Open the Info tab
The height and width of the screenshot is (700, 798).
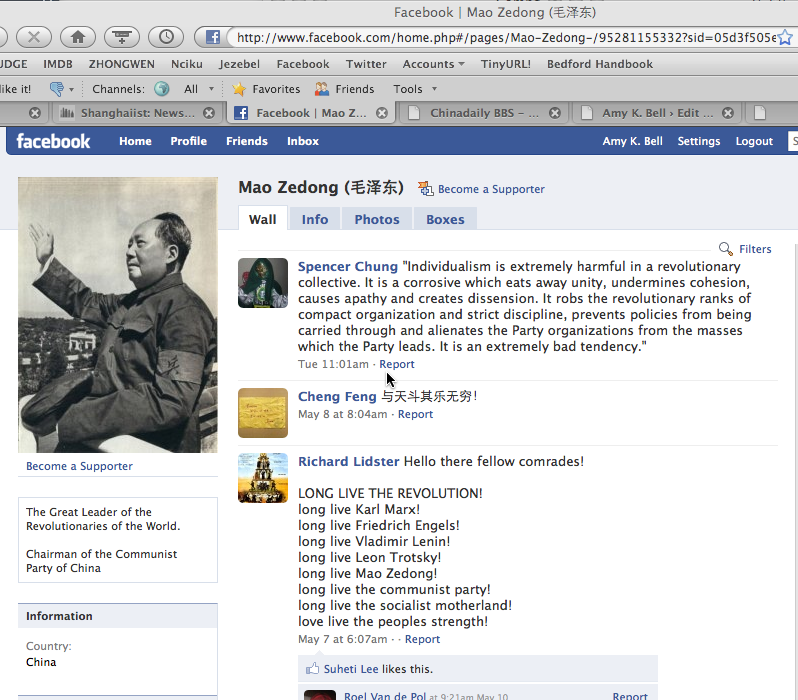pos(315,219)
